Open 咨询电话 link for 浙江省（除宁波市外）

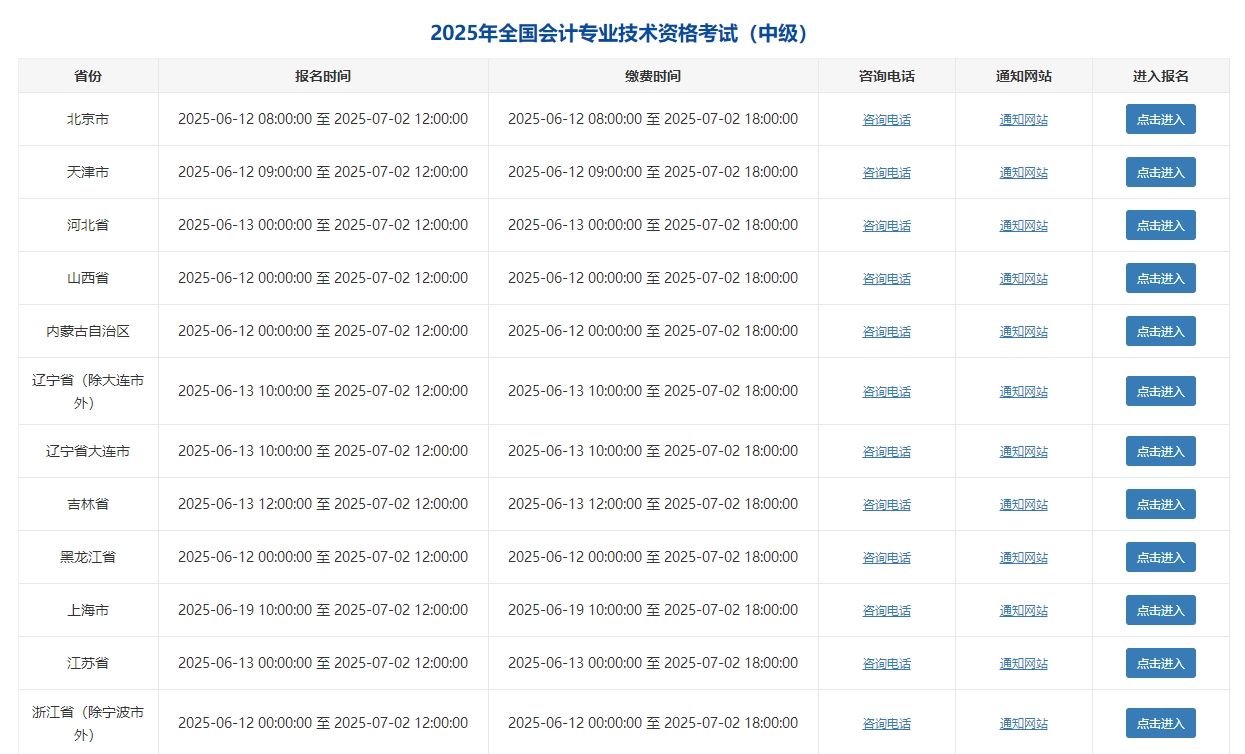886,723
